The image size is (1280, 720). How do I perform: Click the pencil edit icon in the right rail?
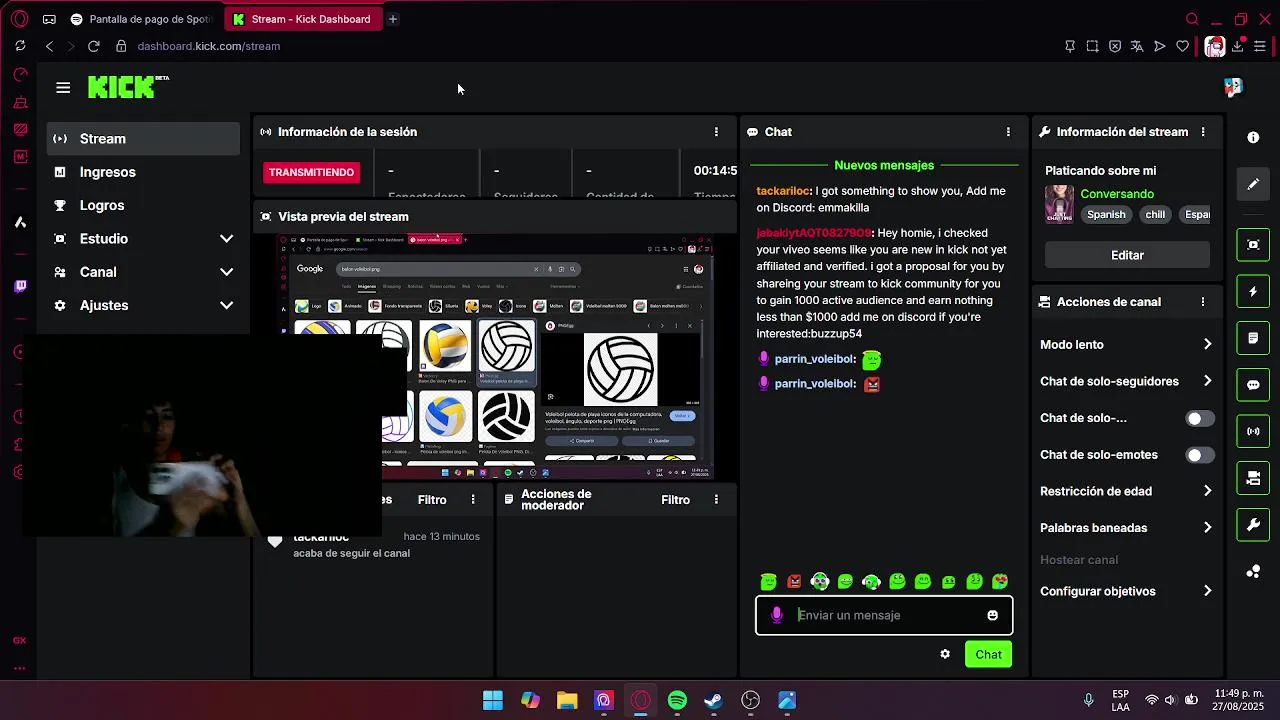tap(1253, 184)
